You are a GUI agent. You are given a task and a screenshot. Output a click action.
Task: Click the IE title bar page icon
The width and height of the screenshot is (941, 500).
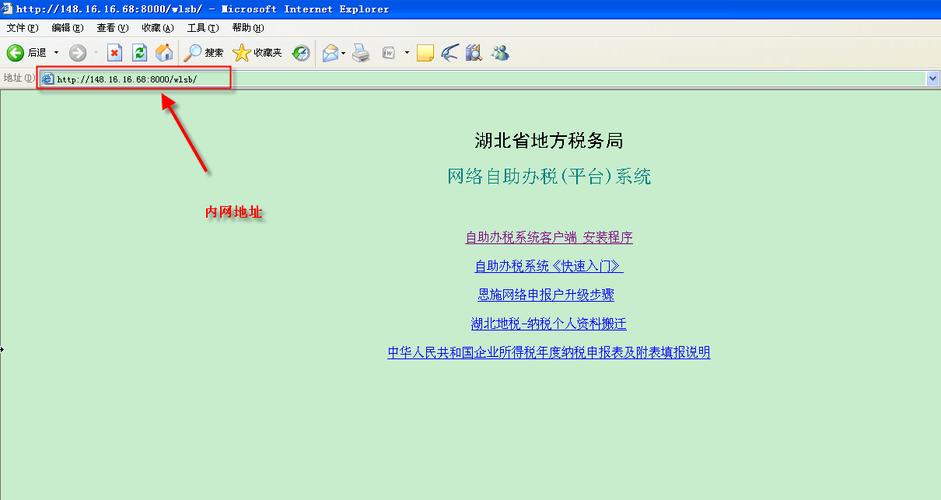click(7, 8)
